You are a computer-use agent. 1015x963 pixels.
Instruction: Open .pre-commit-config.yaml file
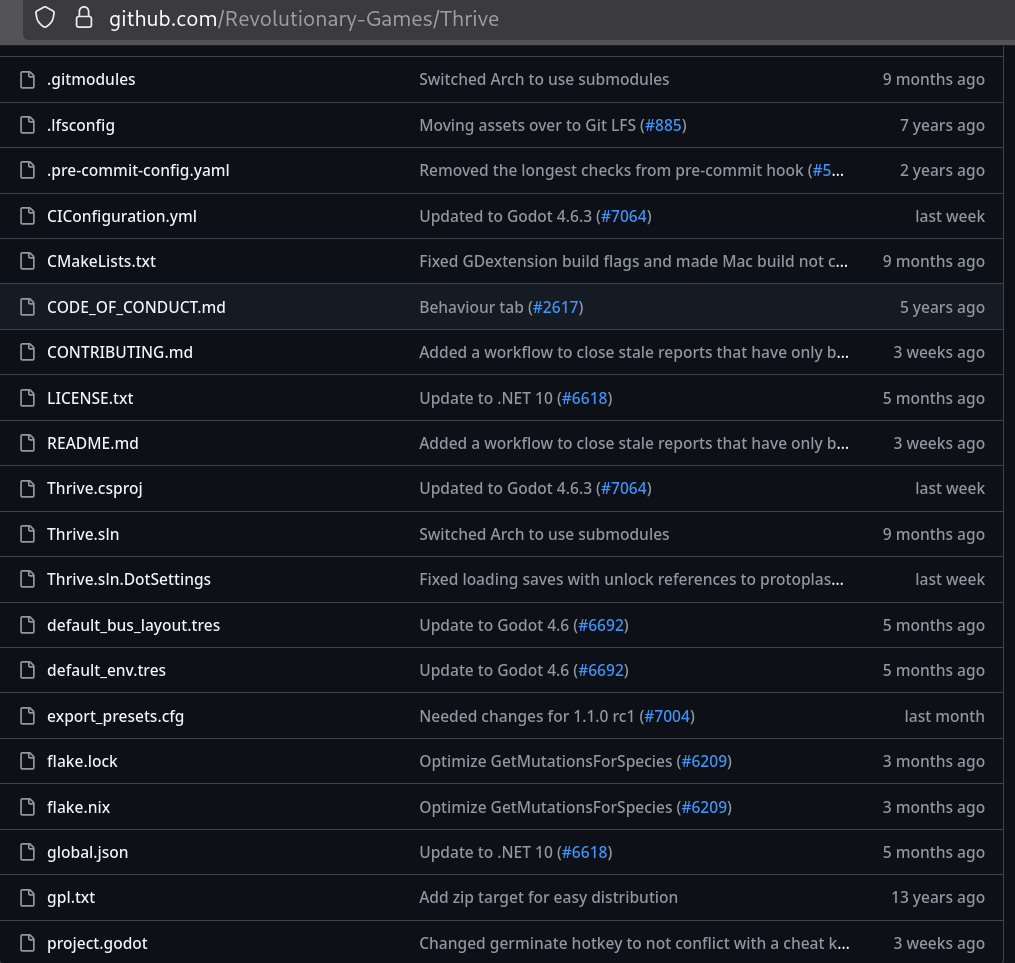[x=139, y=170]
